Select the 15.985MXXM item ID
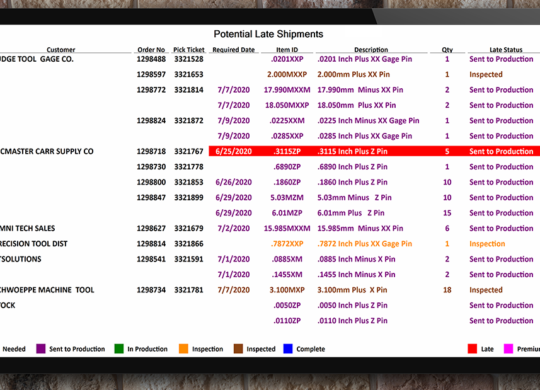This screenshot has width=540, height=390. [287, 228]
